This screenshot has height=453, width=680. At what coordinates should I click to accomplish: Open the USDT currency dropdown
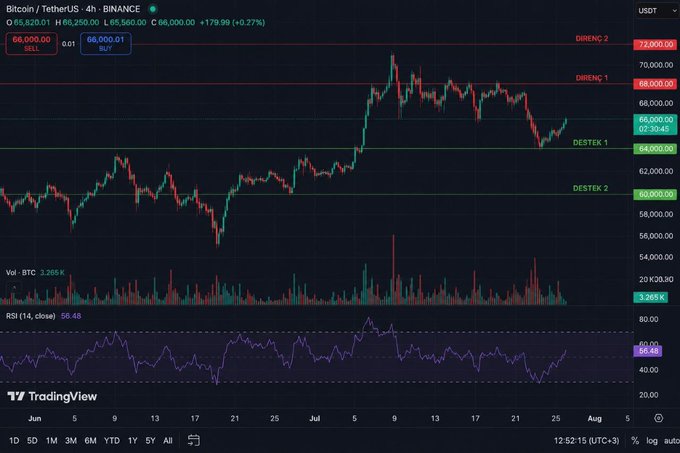pos(657,10)
